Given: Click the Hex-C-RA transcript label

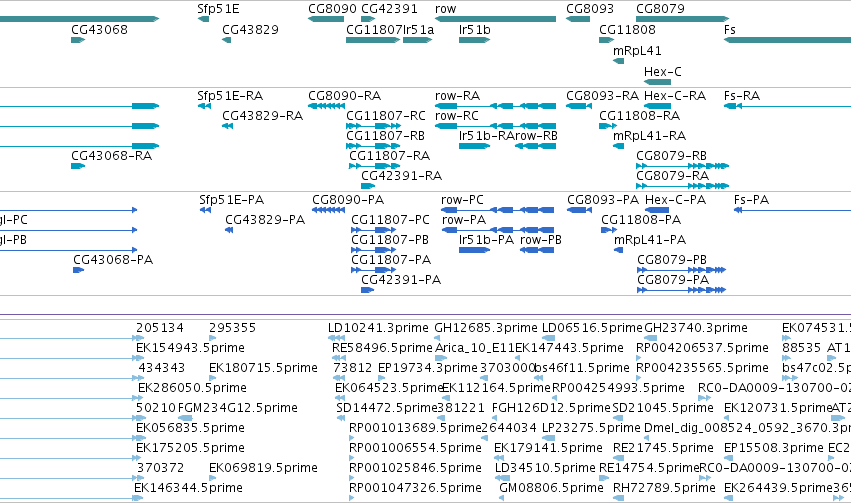Looking at the screenshot, I should 675,96.
